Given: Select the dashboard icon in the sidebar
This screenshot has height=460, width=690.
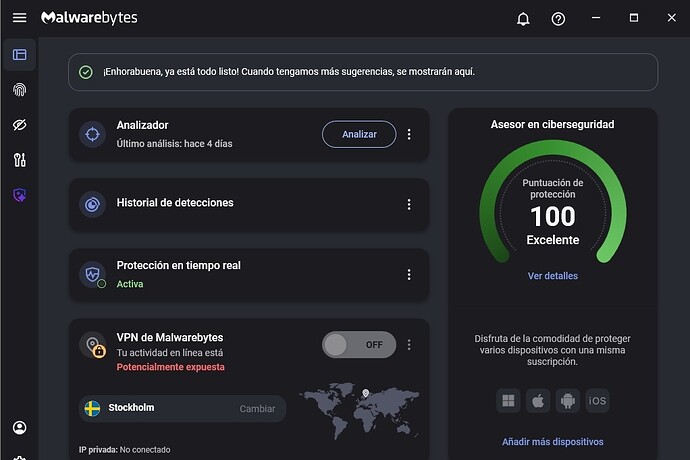Looking at the screenshot, I should click(19, 55).
